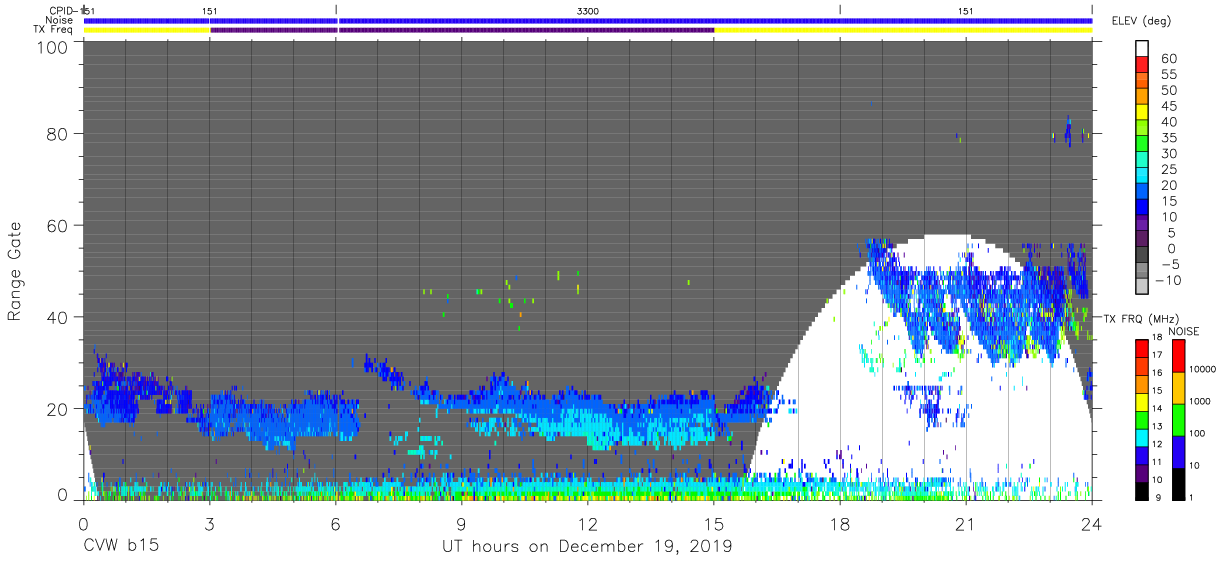Click the '100' label in the NOISE legend
Viewport: 1228px width, 567px height.
click(x=1199, y=435)
